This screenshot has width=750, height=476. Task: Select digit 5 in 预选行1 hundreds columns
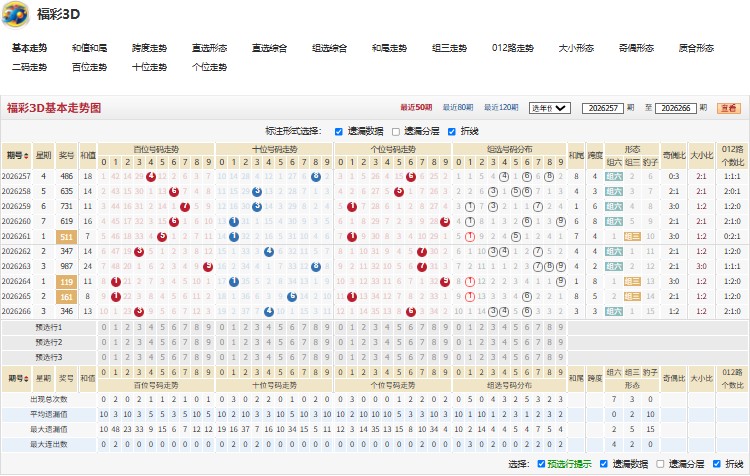162,328
